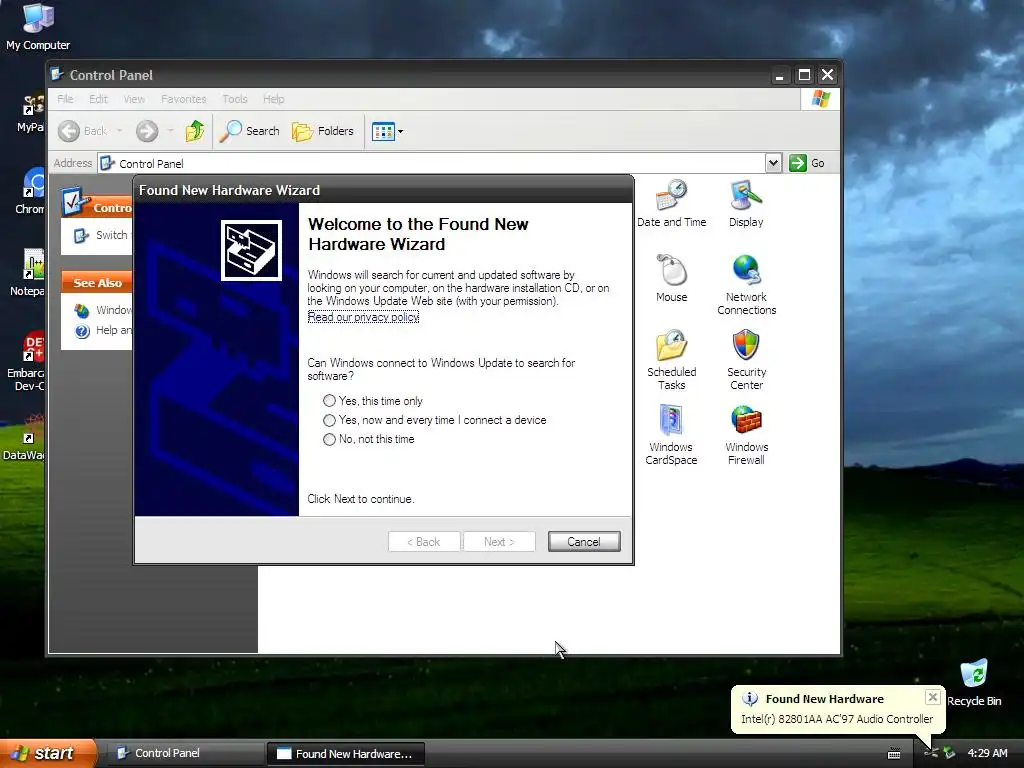
Task: Toggle the Folders toolbar button
Action: click(x=323, y=131)
